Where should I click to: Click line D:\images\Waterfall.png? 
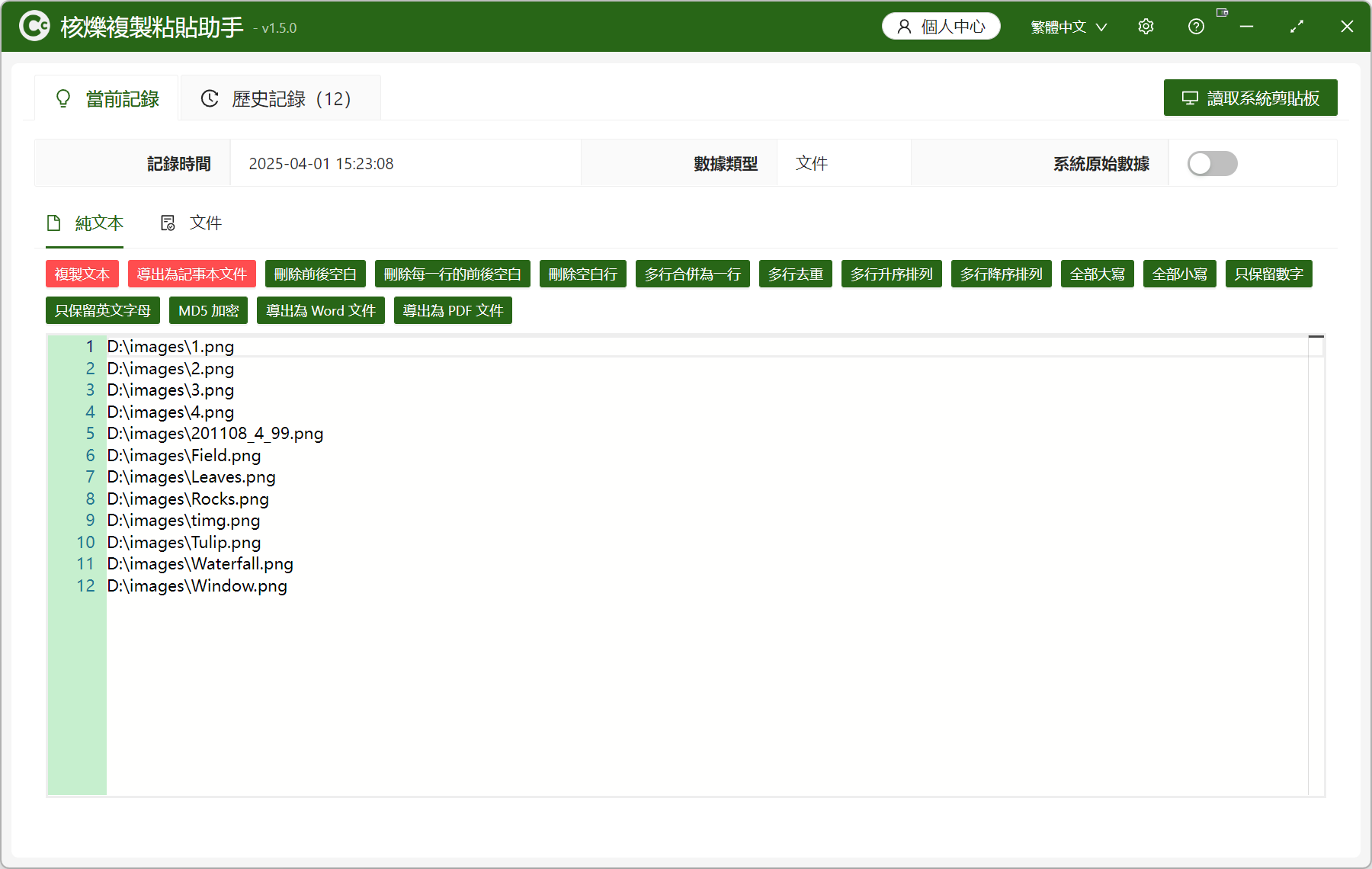(200, 564)
